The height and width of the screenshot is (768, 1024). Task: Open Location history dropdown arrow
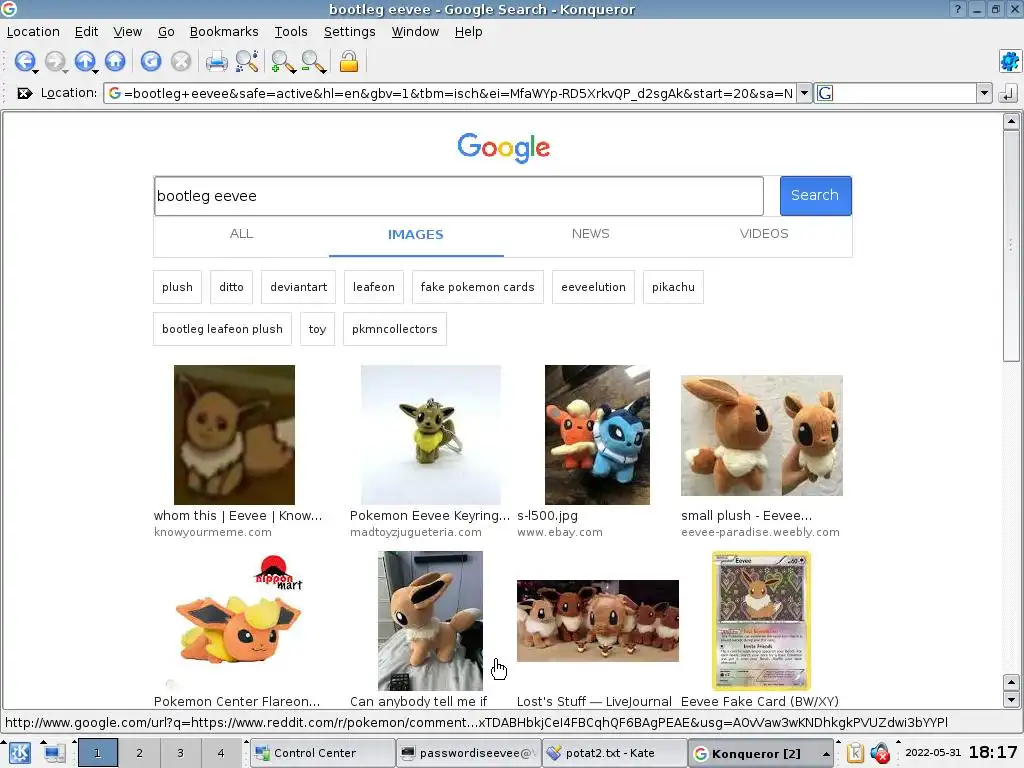(805, 93)
